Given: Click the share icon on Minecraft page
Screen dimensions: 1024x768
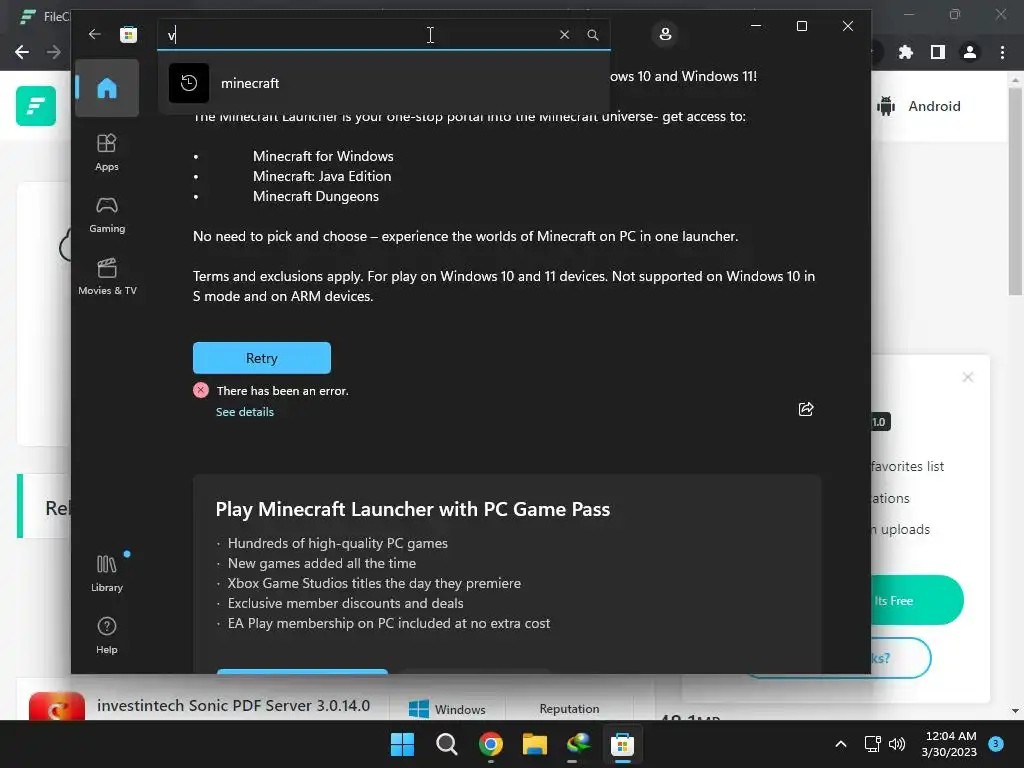Looking at the screenshot, I should click(806, 409).
